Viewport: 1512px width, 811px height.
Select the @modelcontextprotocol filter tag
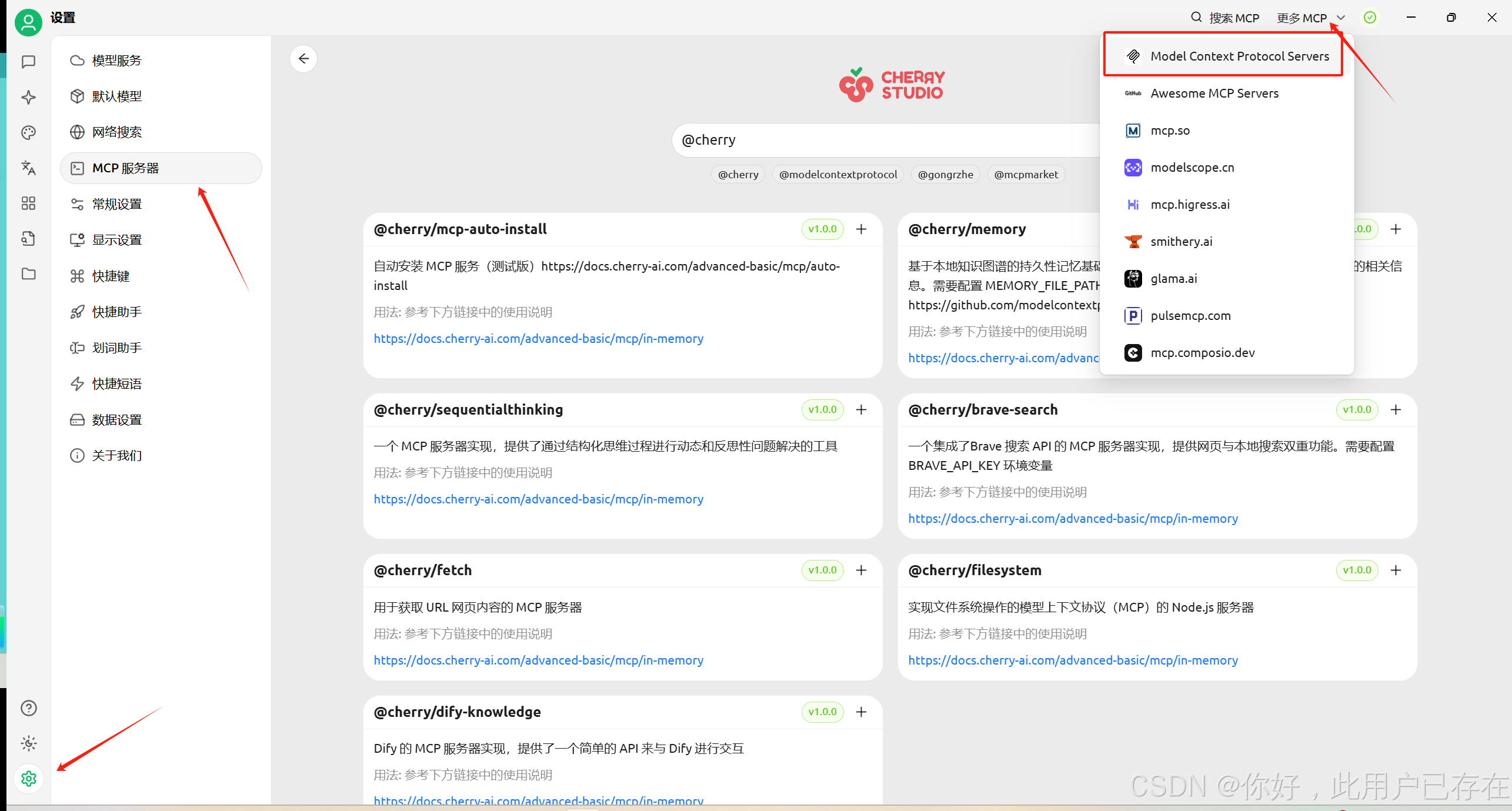pyautogui.click(x=837, y=175)
